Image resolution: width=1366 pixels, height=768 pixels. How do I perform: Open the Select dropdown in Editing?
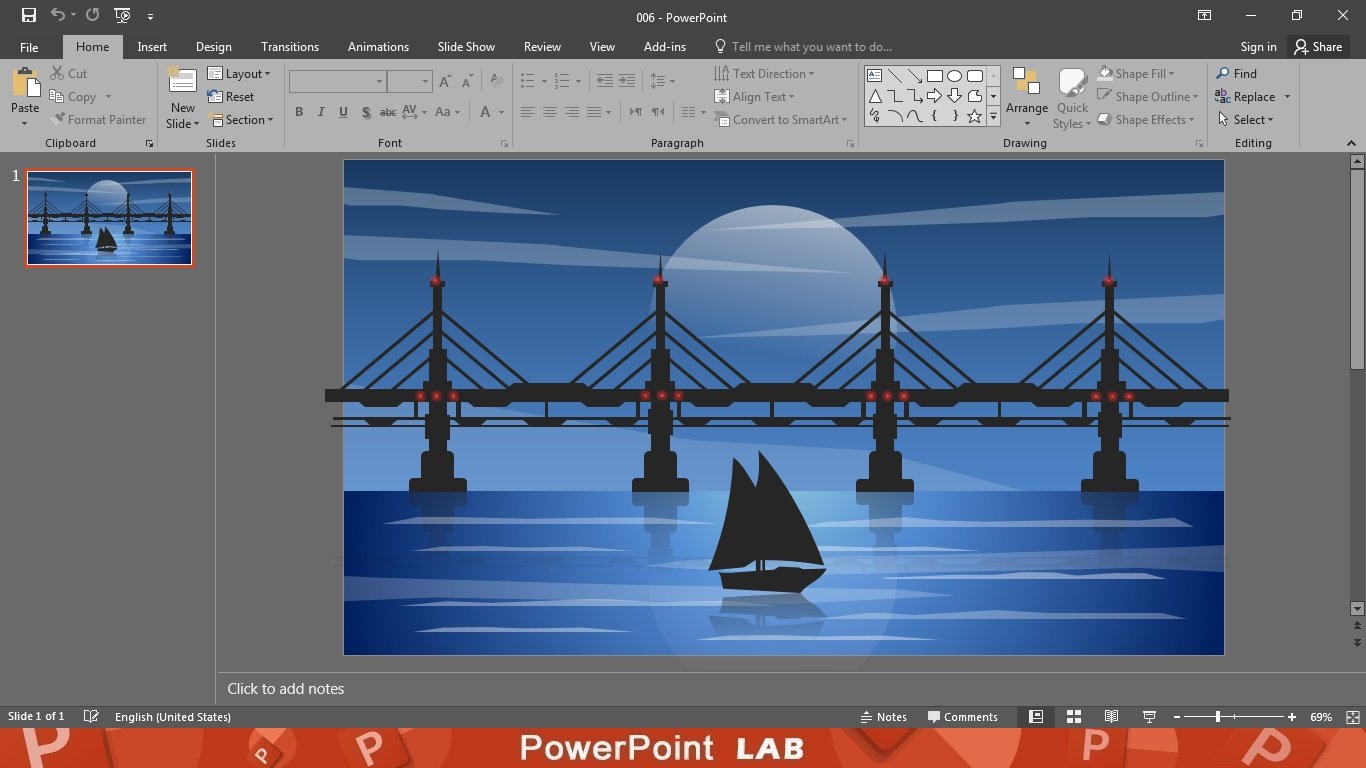[x=1245, y=119]
